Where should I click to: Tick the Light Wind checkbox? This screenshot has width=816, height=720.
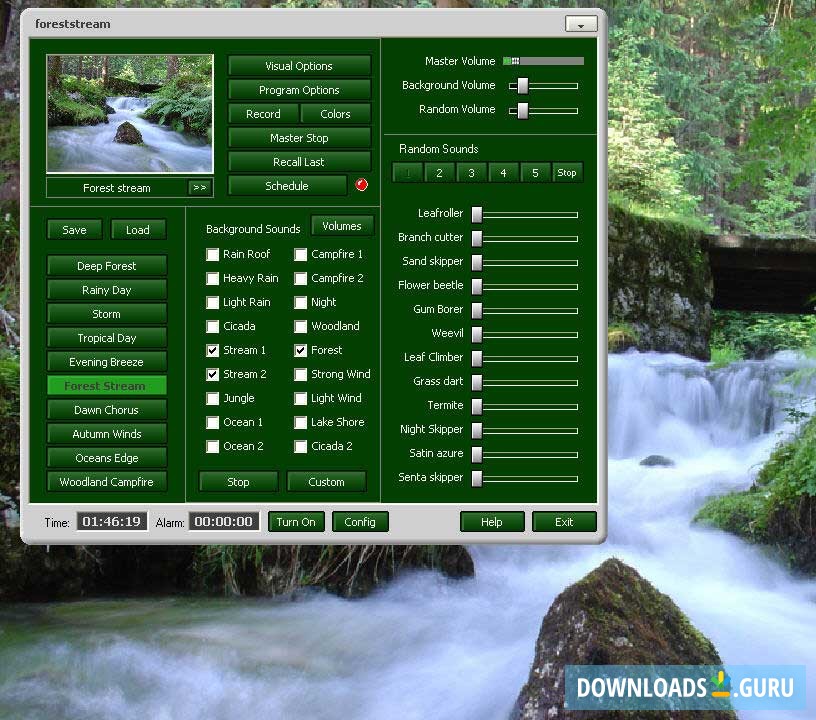[x=300, y=398]
